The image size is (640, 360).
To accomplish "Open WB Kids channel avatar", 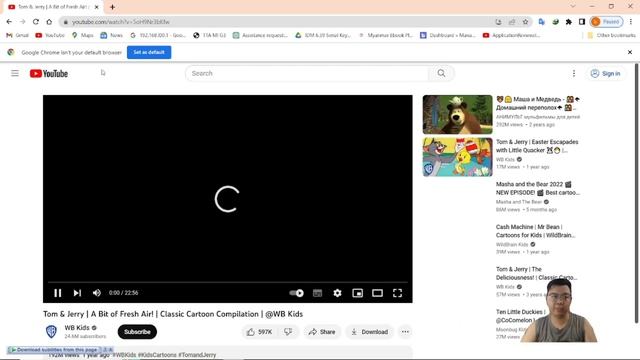I will tap(51, 331).
